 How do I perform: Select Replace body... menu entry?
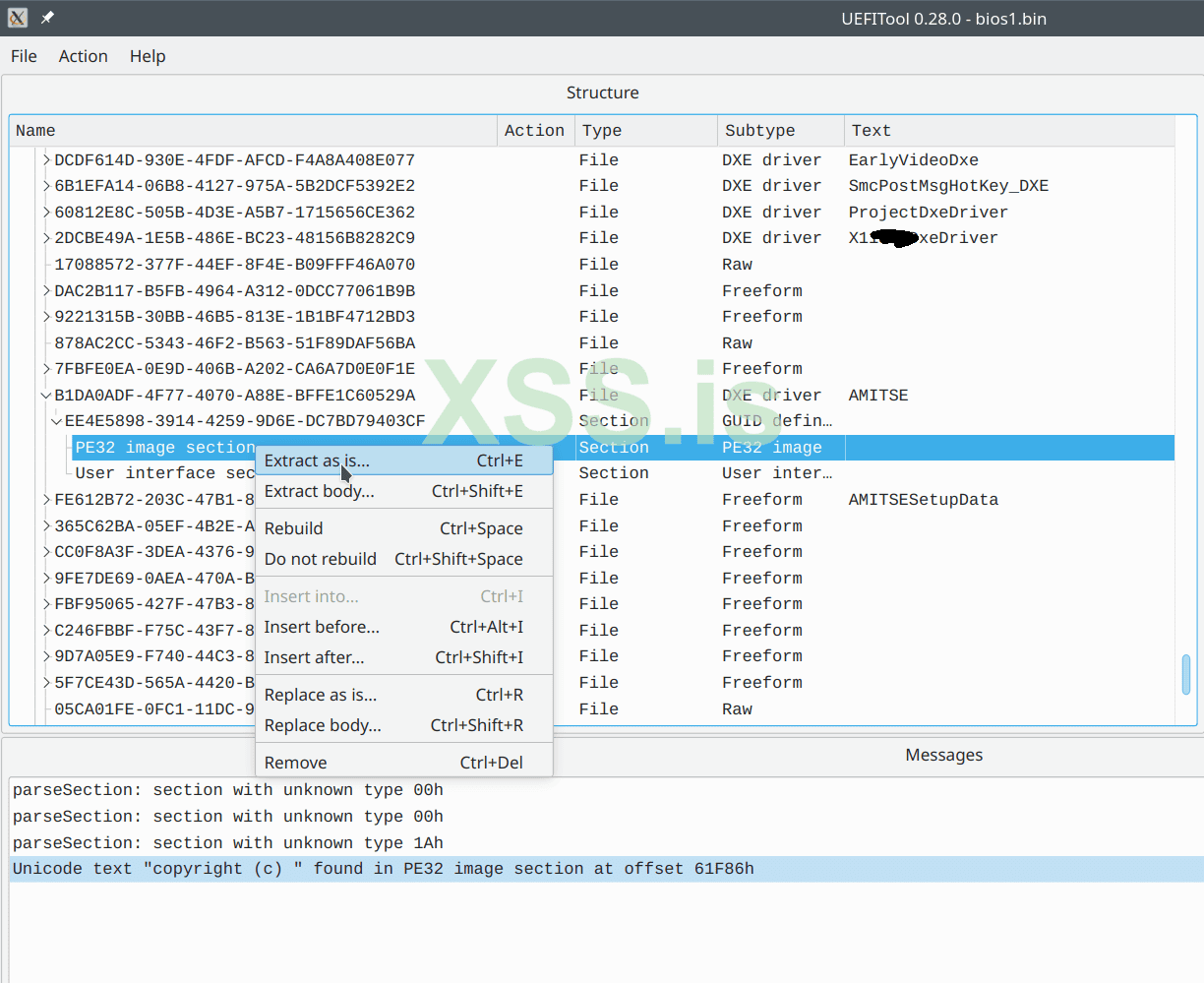coord(404,725)
